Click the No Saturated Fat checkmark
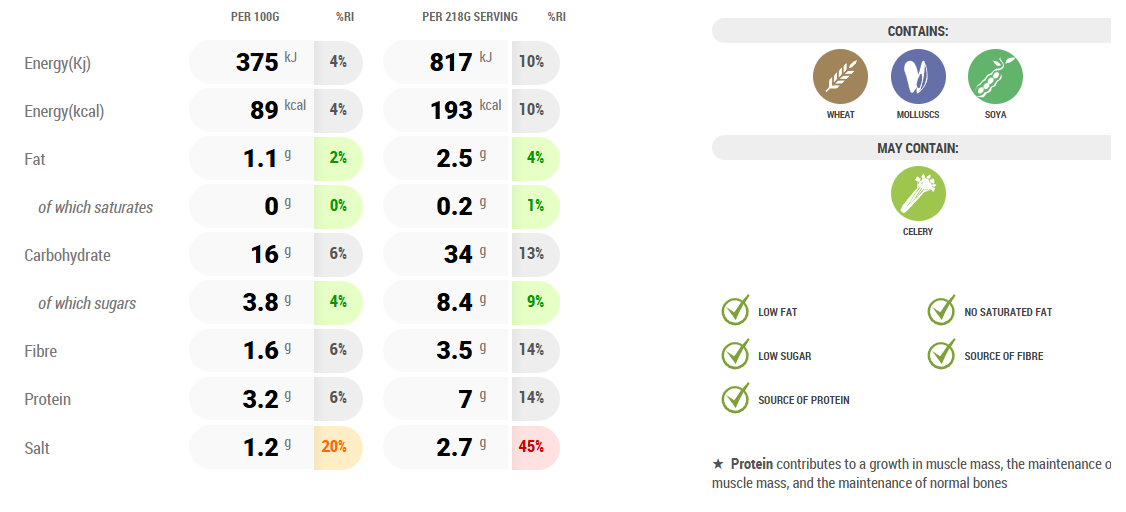1126x512 pixels. click(941, 312)
